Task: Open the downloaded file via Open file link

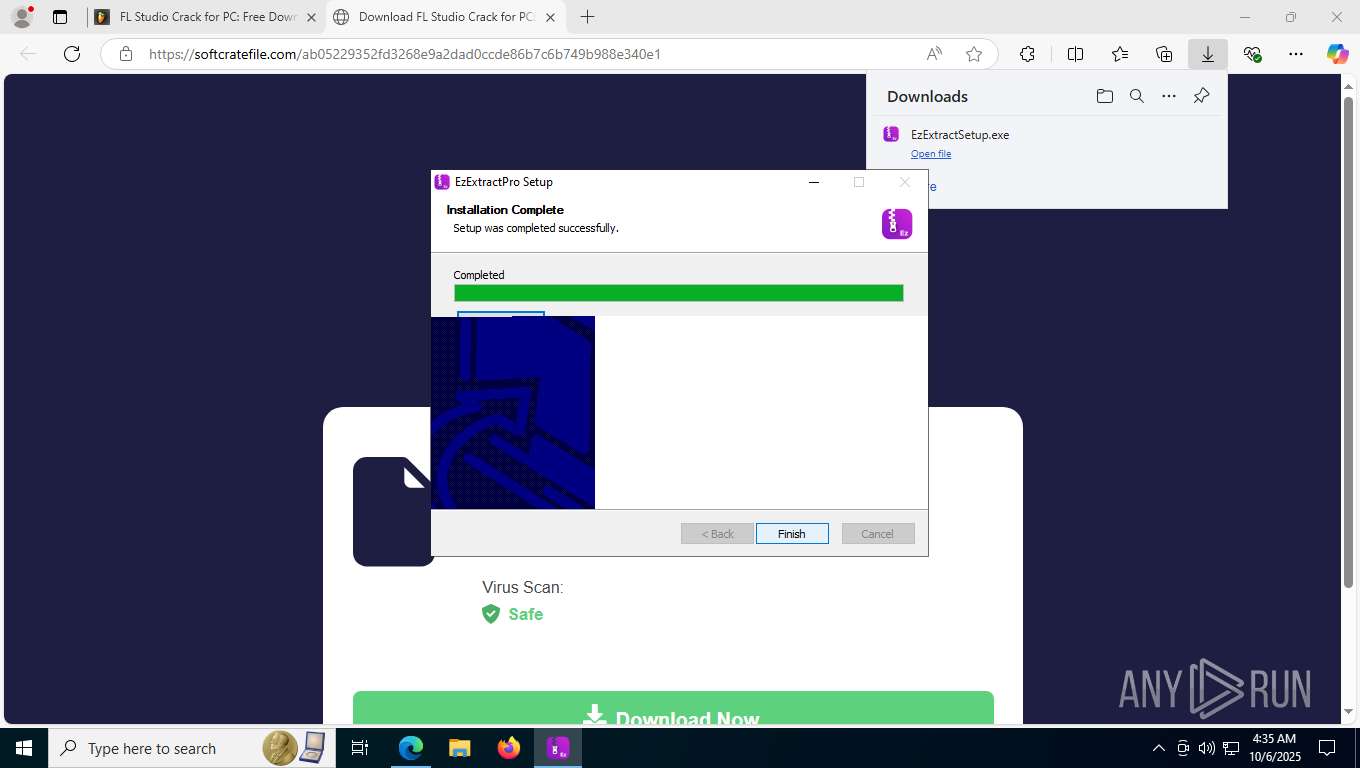Action: point(931,154)
